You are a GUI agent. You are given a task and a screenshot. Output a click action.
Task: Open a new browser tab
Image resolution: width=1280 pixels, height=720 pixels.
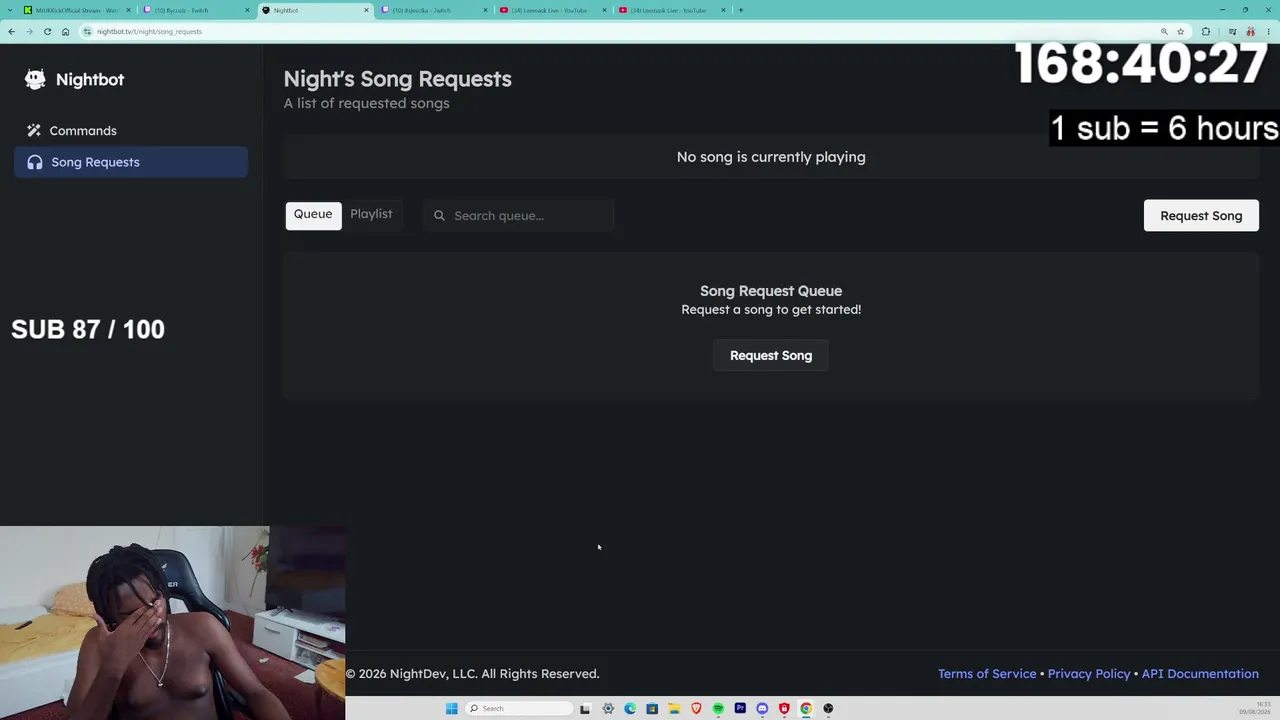coord(741,10)
